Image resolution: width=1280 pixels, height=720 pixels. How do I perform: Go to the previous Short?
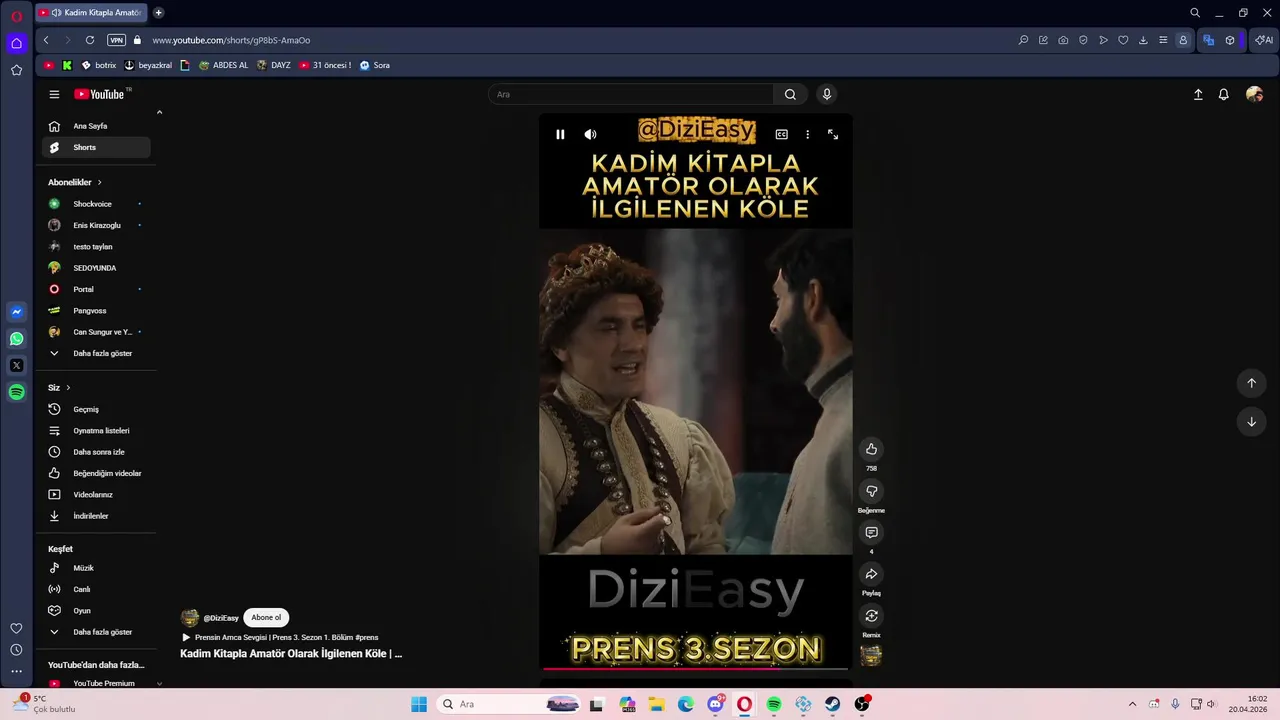tap(1251, 383)
